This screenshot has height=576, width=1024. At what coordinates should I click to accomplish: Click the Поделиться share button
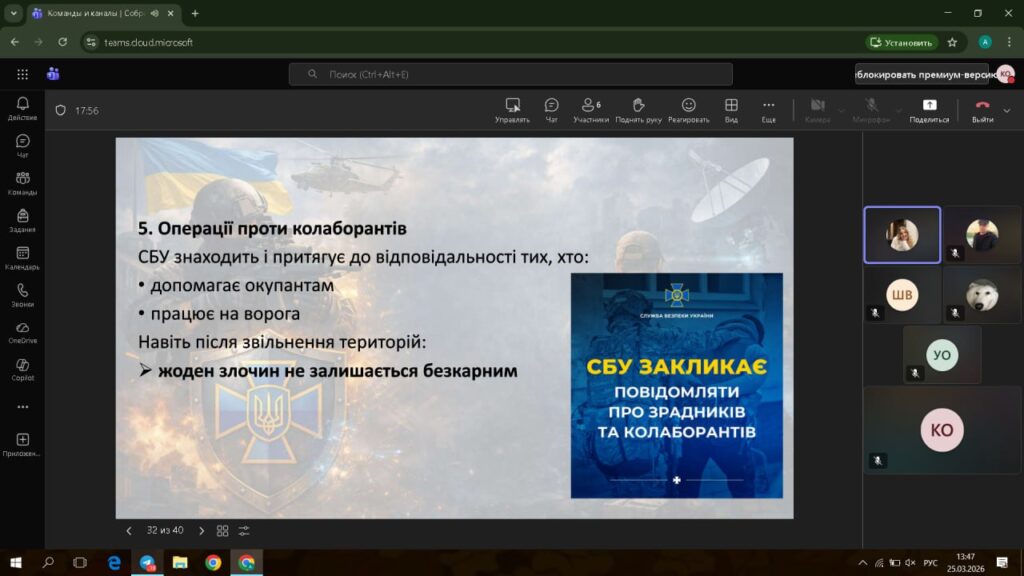tap(929, 109)
